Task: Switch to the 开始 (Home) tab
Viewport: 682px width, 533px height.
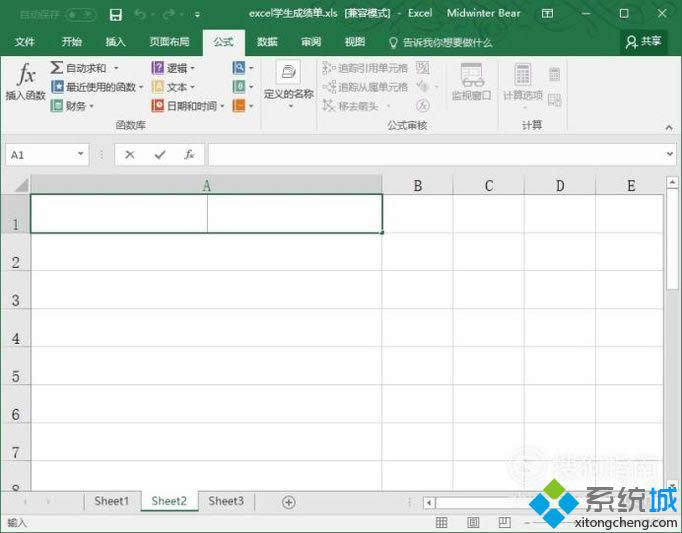Action: click(72, 42)
